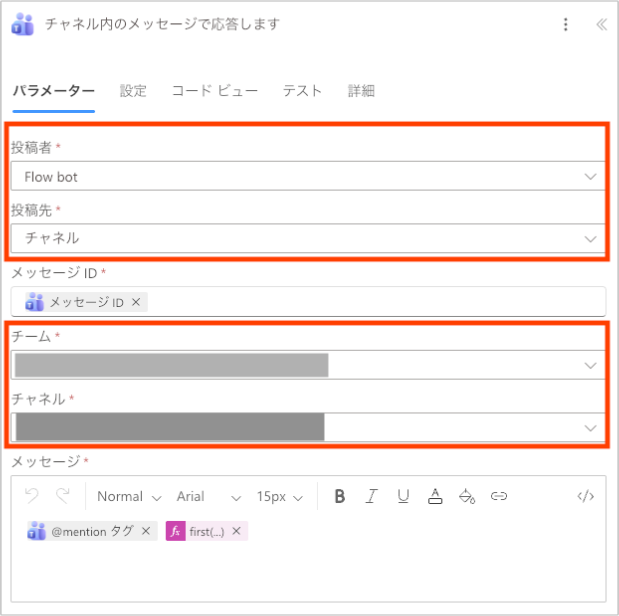
Task: Click the bold formatting icon
Action: [340, 496]
